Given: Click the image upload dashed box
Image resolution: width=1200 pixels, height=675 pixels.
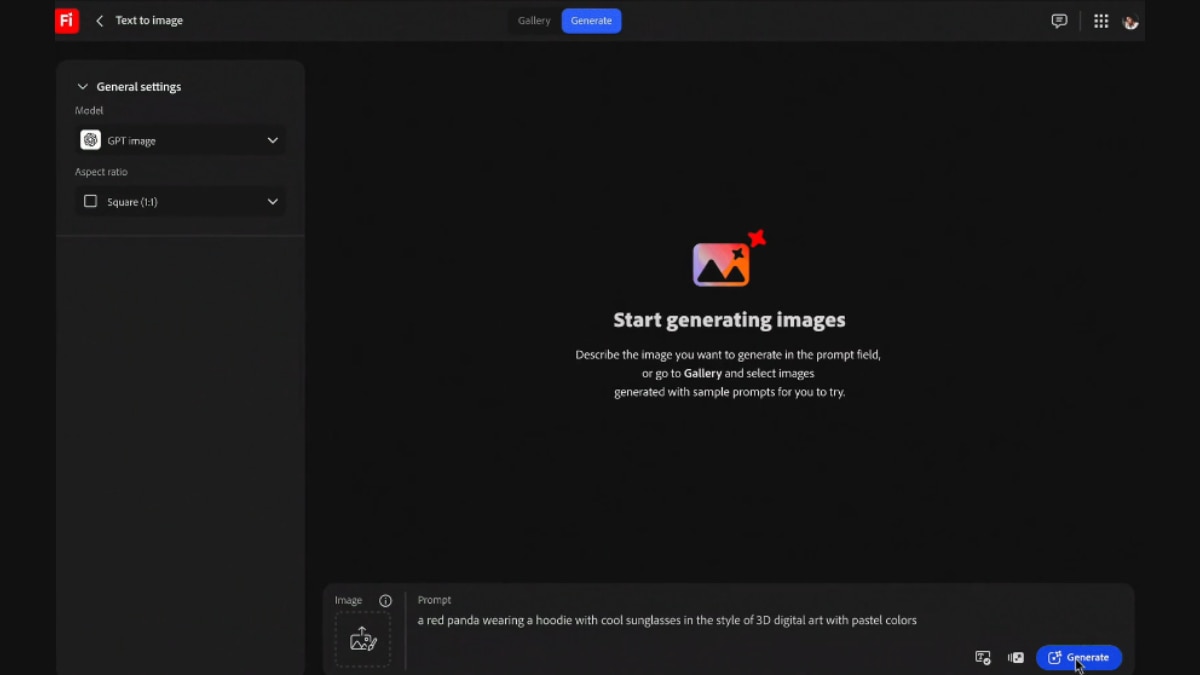Looking at the screenshot, I should pyautogui.click(x=362, y=638).
